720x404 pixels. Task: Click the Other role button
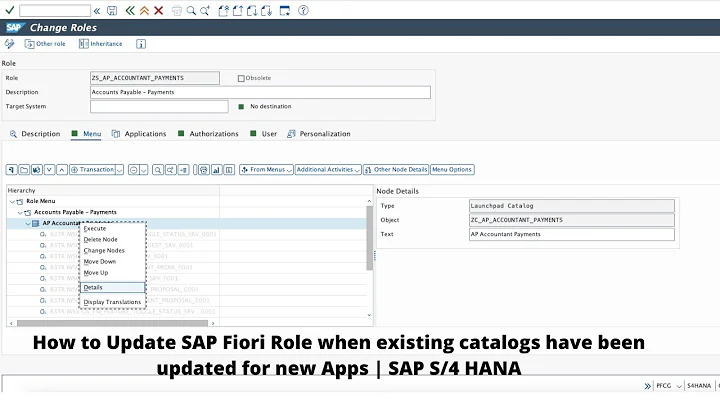[45, 44]
